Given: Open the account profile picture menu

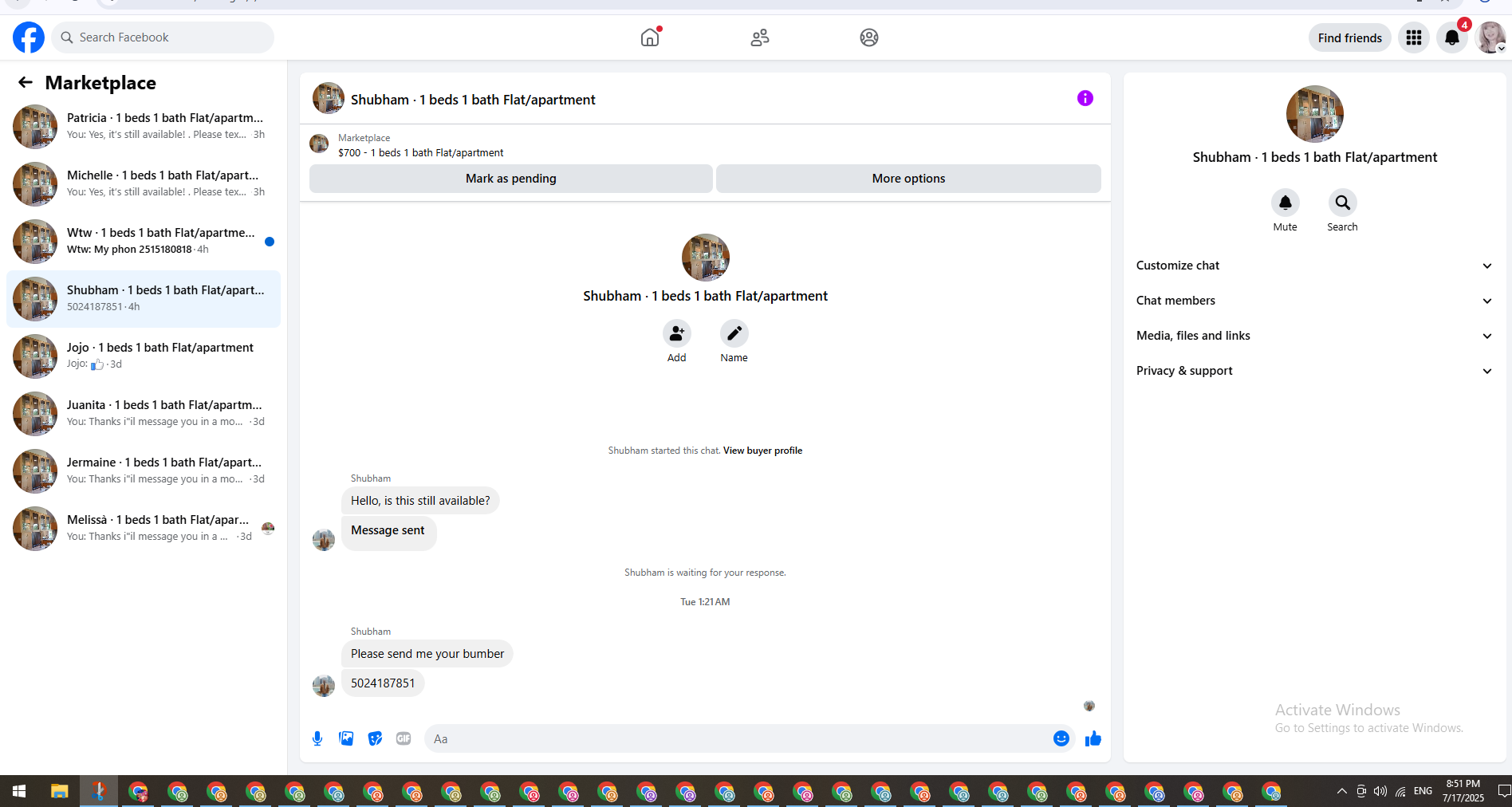Looking at the screenshot, I should [x=1490, y=37].
